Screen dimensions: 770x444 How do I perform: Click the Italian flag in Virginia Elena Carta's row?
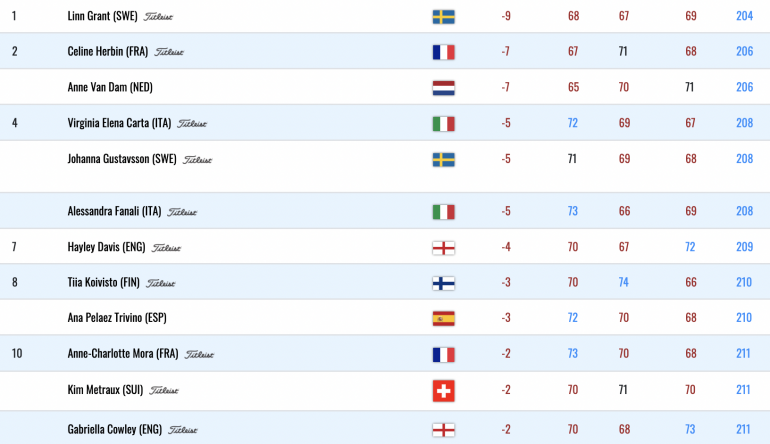(443, 124)
